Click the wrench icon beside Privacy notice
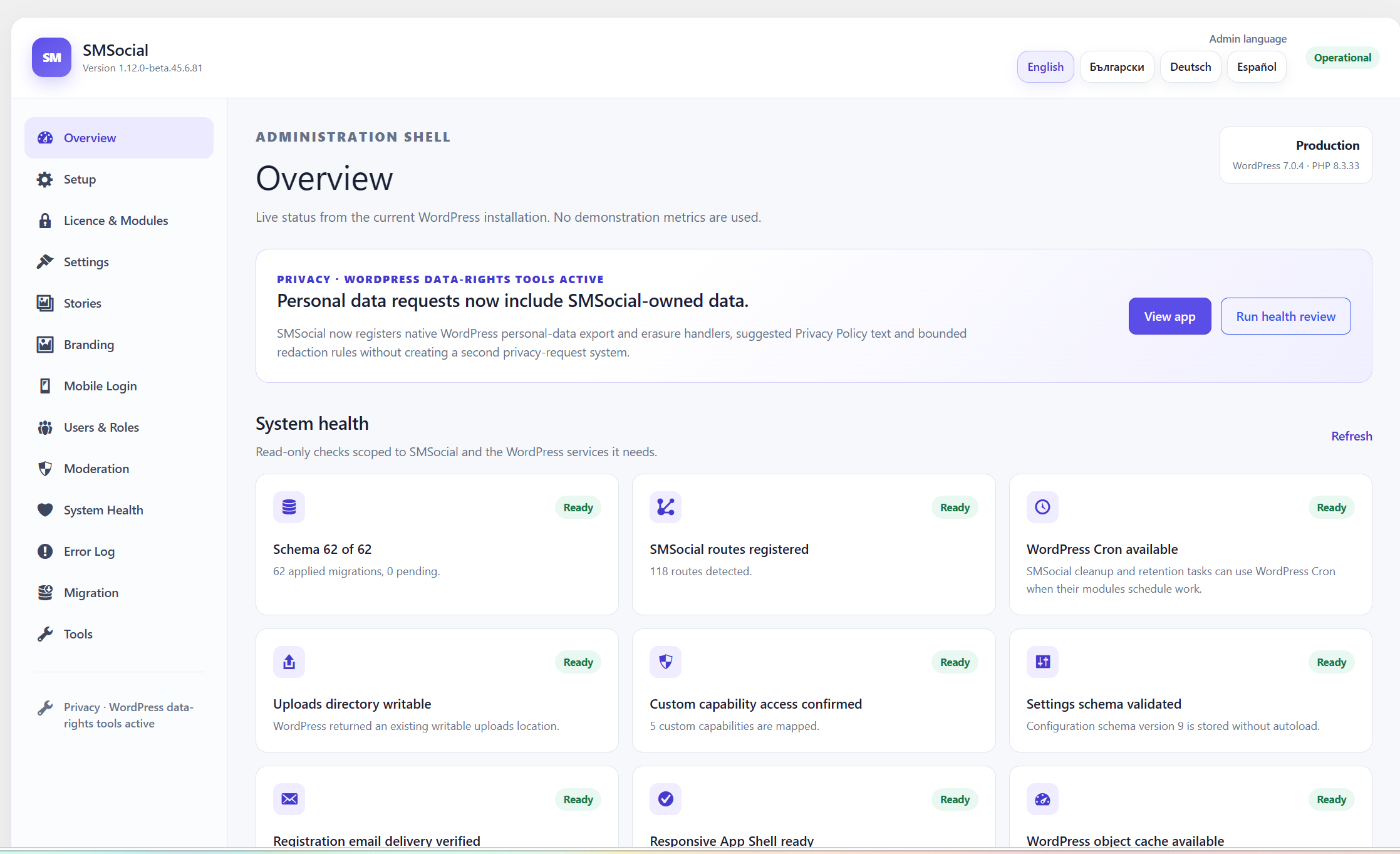The image size is (1400, 854). pyautogui.click(x=45, y=708)
